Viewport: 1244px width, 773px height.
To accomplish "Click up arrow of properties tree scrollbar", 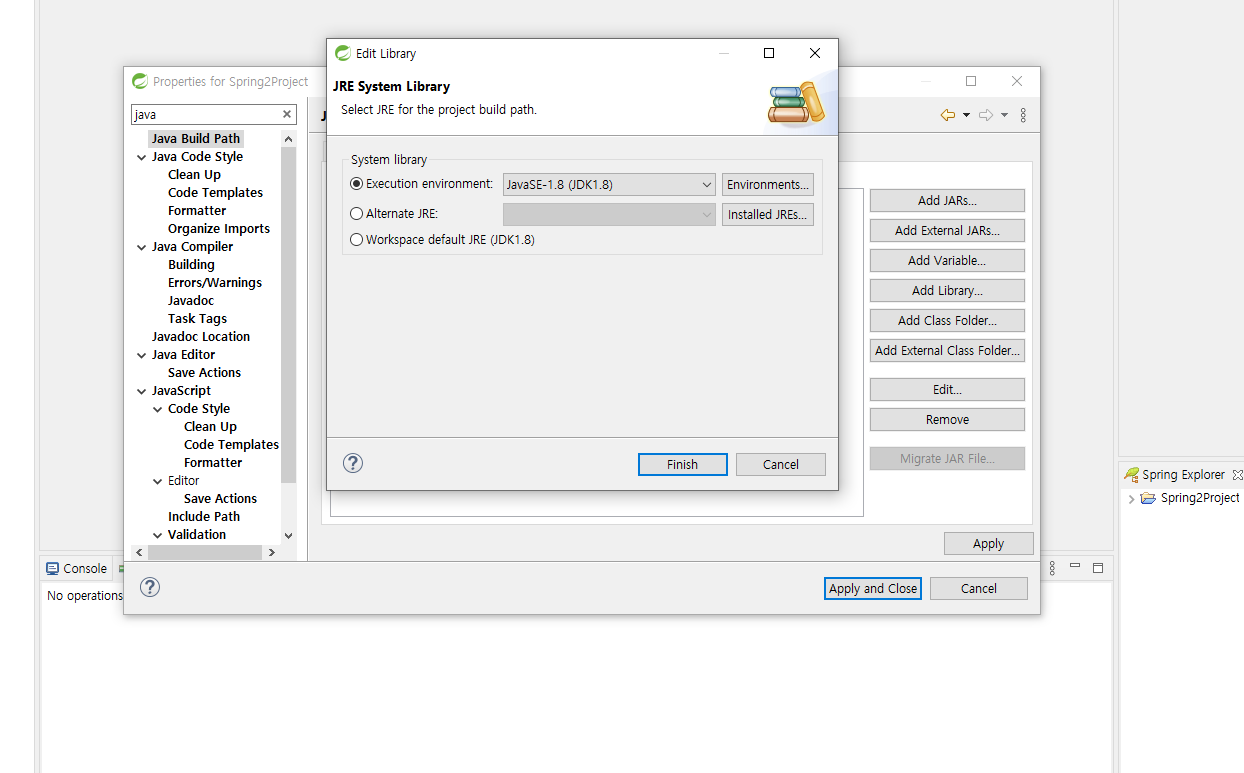I will click(289, 139).
